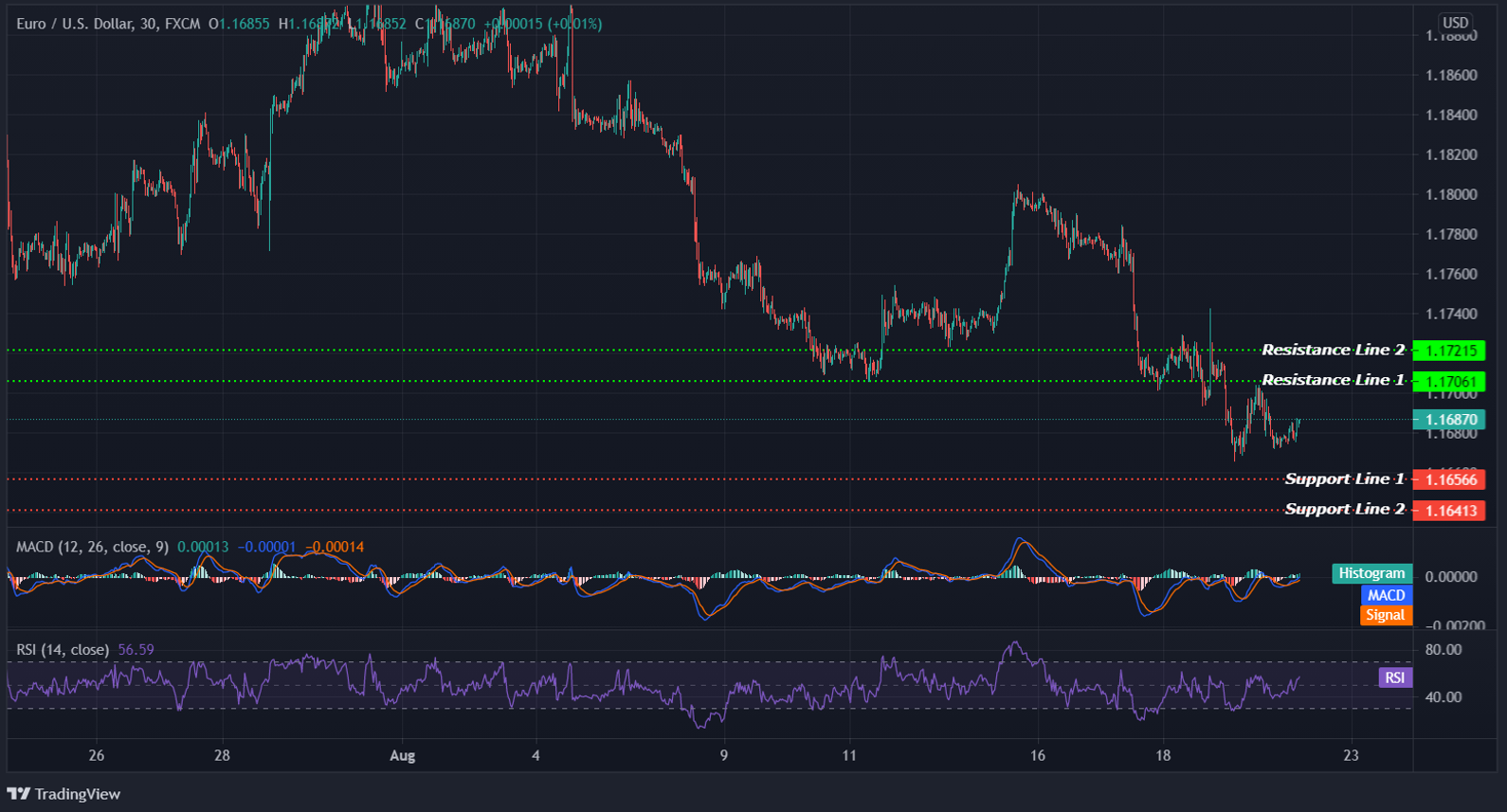Click the blue MACD legend label
The height and width of the screenshot is (812, 1507).
(x=1386, y=595)
